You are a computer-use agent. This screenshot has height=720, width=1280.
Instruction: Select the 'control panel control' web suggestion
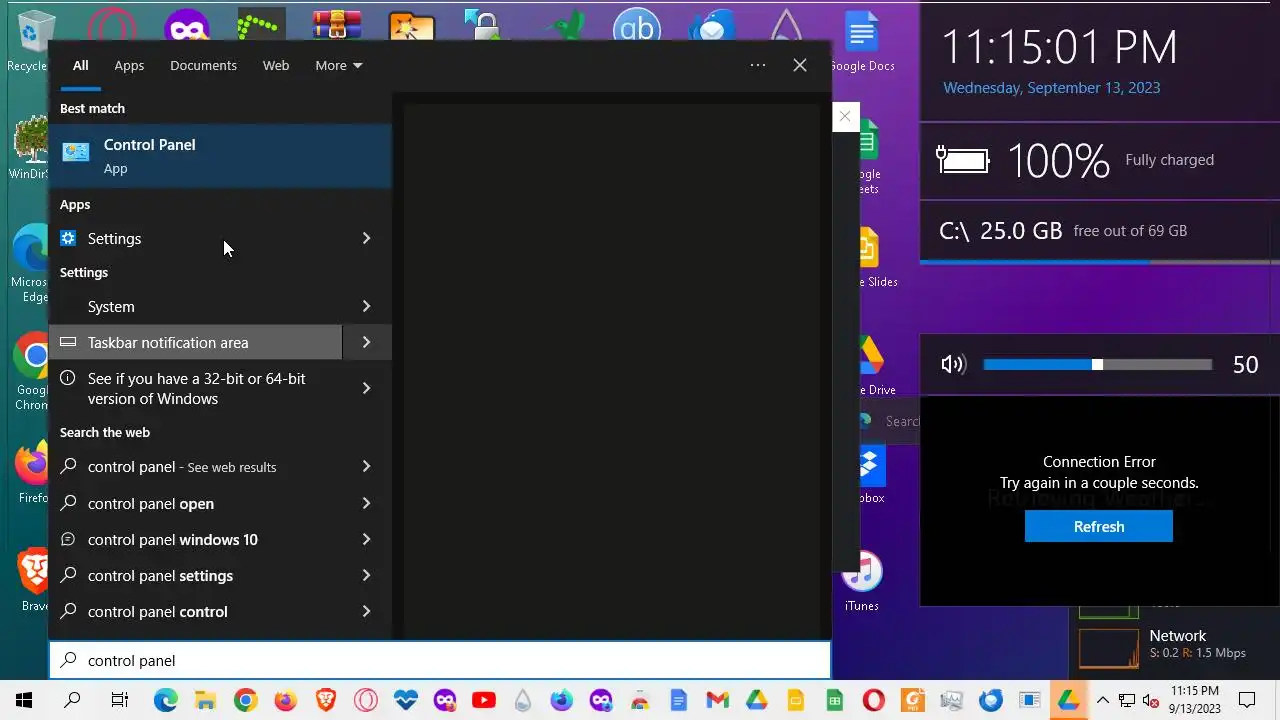tap(196, 611)
